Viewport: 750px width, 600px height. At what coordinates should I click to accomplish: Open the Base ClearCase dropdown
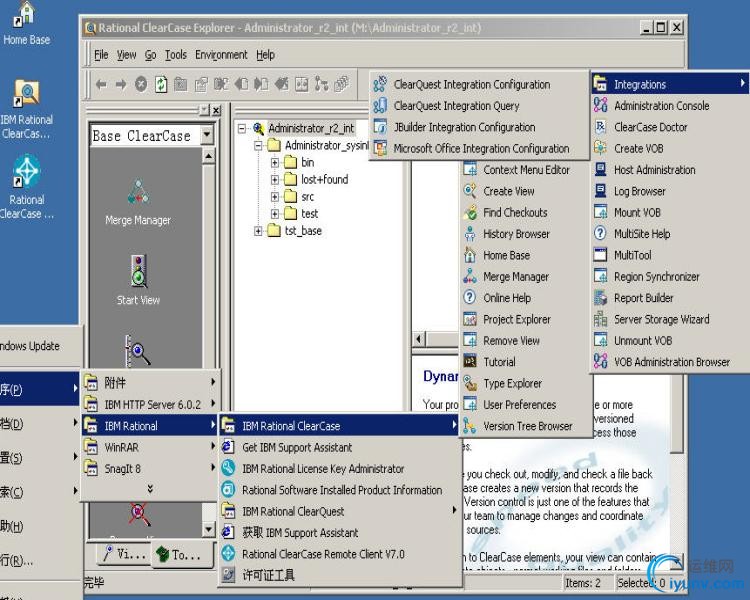[x=207, y=135]
